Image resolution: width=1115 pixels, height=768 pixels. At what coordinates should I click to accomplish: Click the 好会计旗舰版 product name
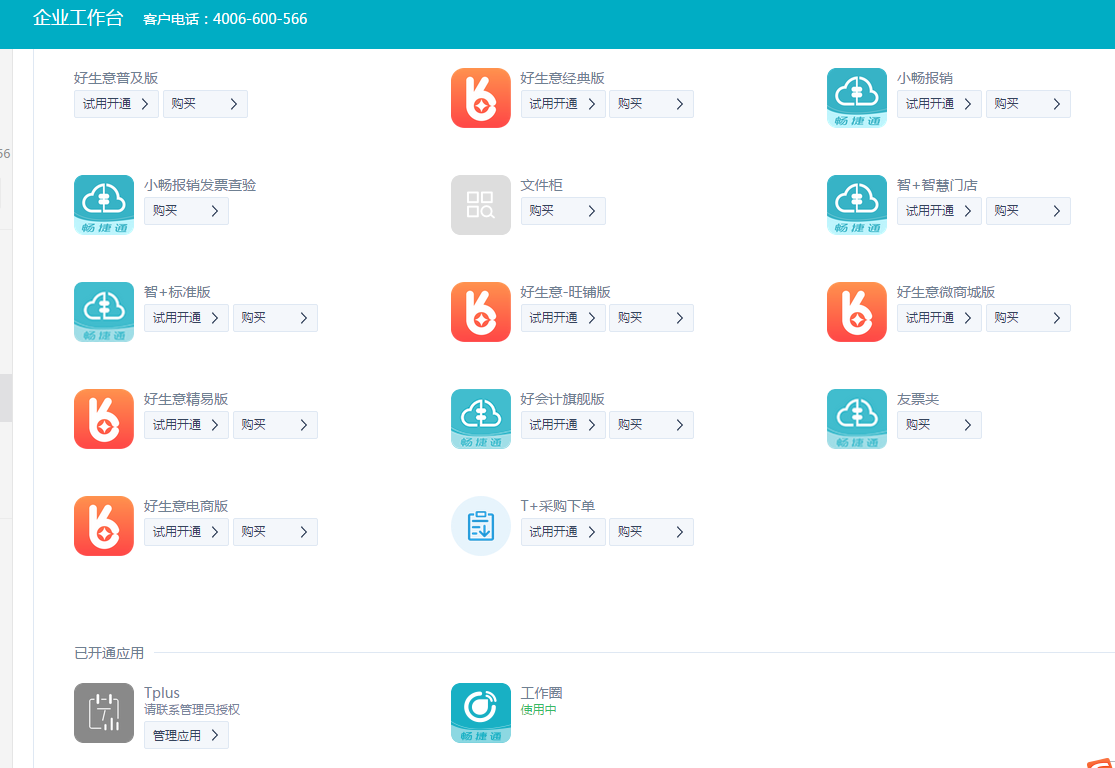pyautogui.click(x=562, y=399)
